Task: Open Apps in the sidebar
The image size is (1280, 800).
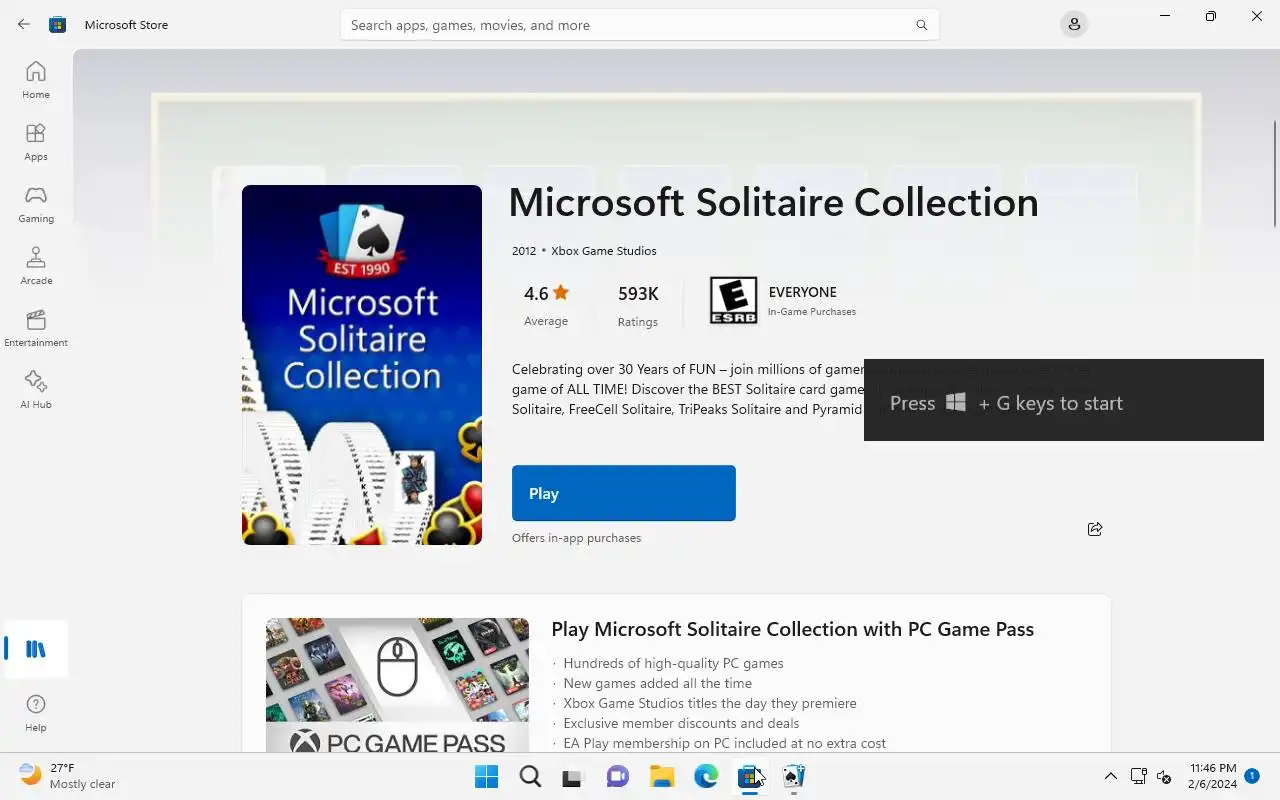Action: click(x=36, y=142)
